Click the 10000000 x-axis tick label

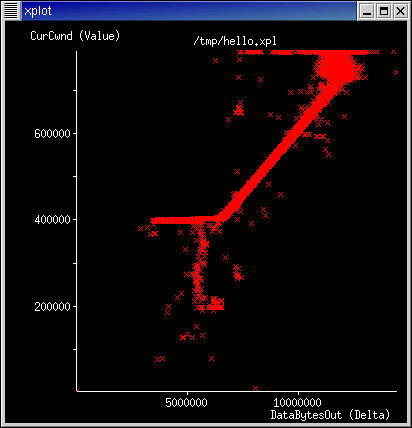pos(298,402)
